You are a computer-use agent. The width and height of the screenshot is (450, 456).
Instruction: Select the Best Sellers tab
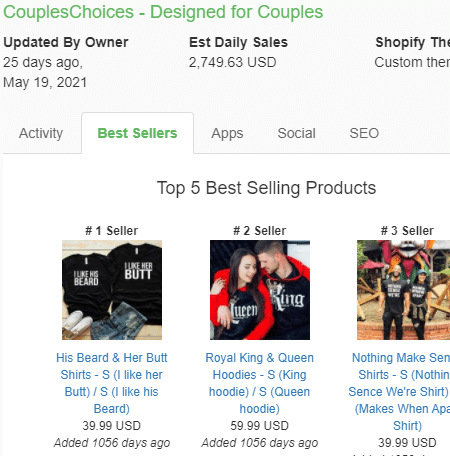137,133
